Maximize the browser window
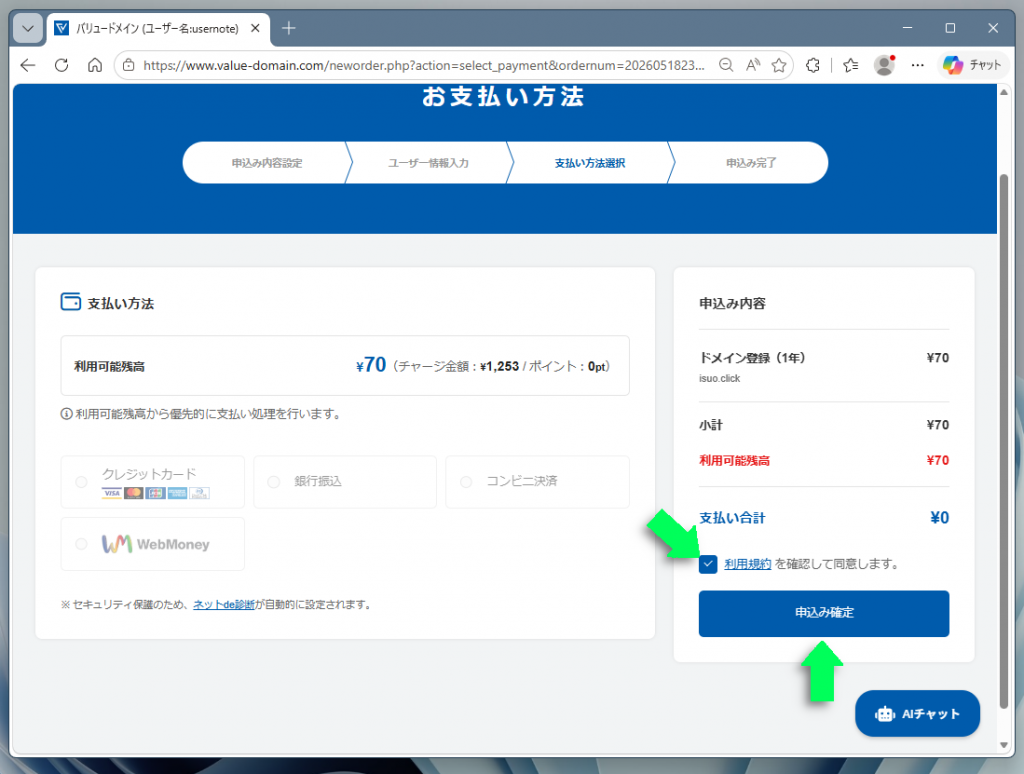1024x774 pixels. pyautogui.click(x=950, y=28)
